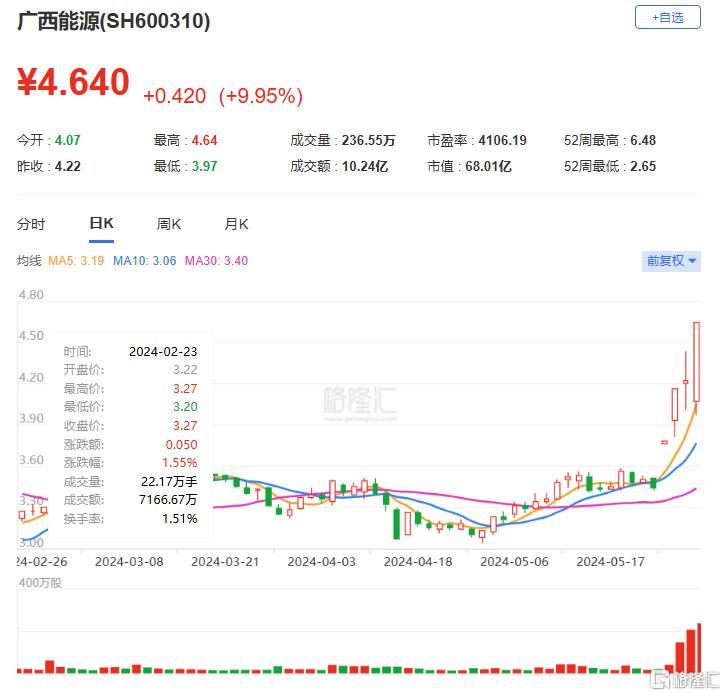Image resolution: width=726 pixels, height=696 pixels.
Task: Click the 52周最低 value 2.65
Action: 643,166
